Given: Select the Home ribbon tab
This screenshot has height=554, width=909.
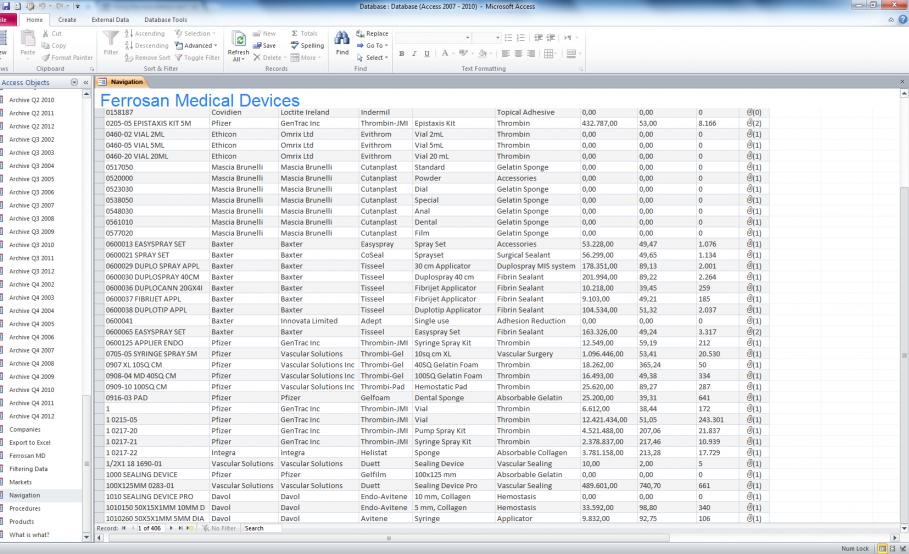Looking at the screenshot, I should click(x=34, y=20).
